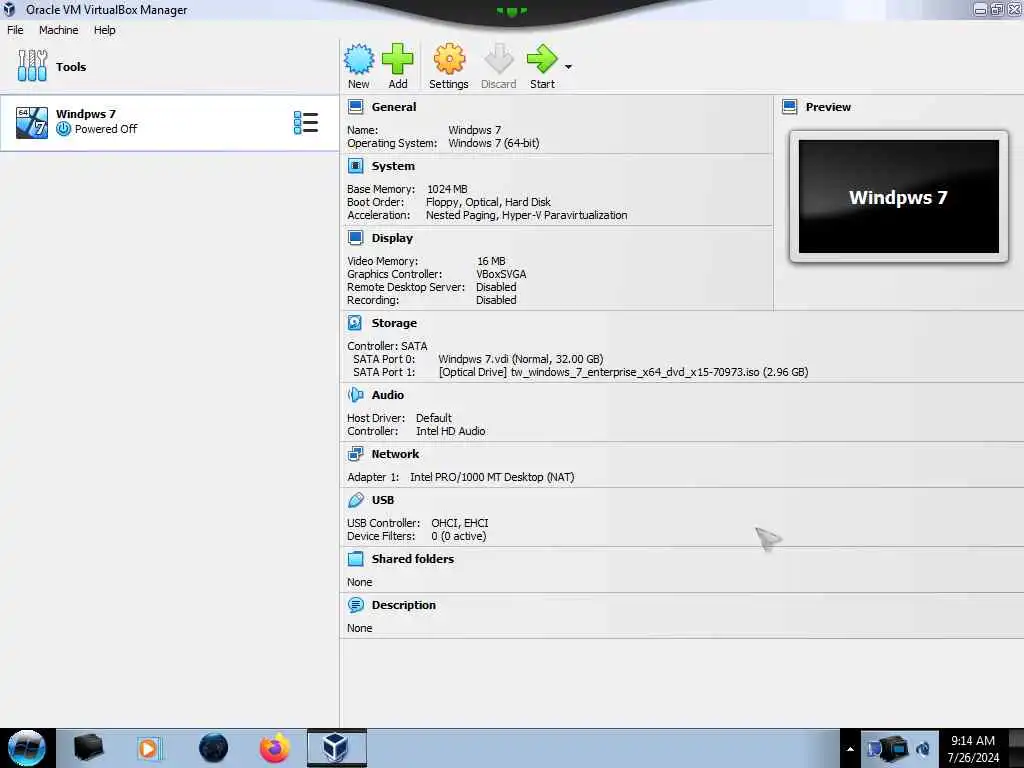Image resolution: width=1024 pixels, height=768 pixels.
Task: Click the Tools label in the left pane
Action: tap(71, 67)
